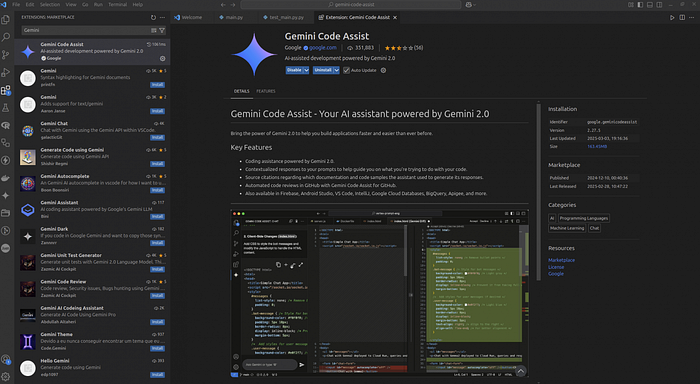Open the manage gear in activity bar
Image resolution: width=700 pixels, height=384 pixels.
6,376
